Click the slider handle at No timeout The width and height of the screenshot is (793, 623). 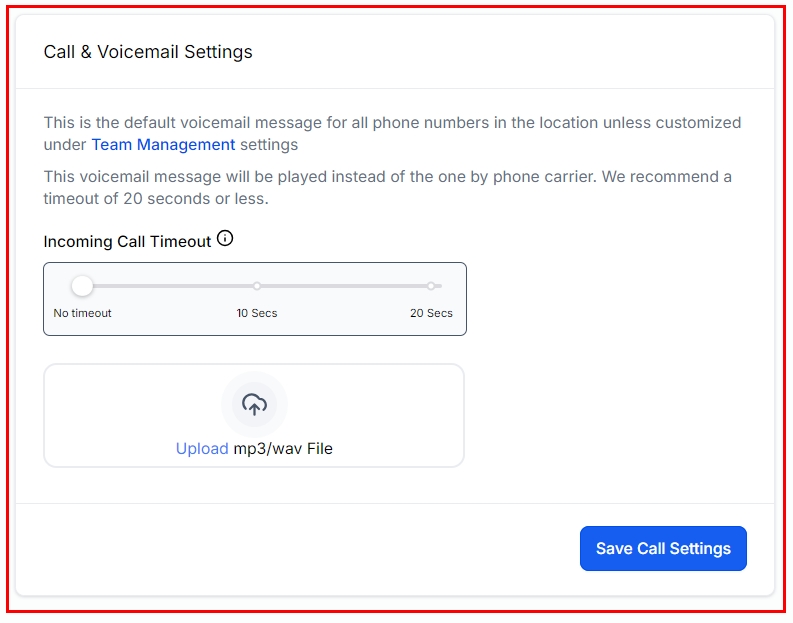coord(83,286)
